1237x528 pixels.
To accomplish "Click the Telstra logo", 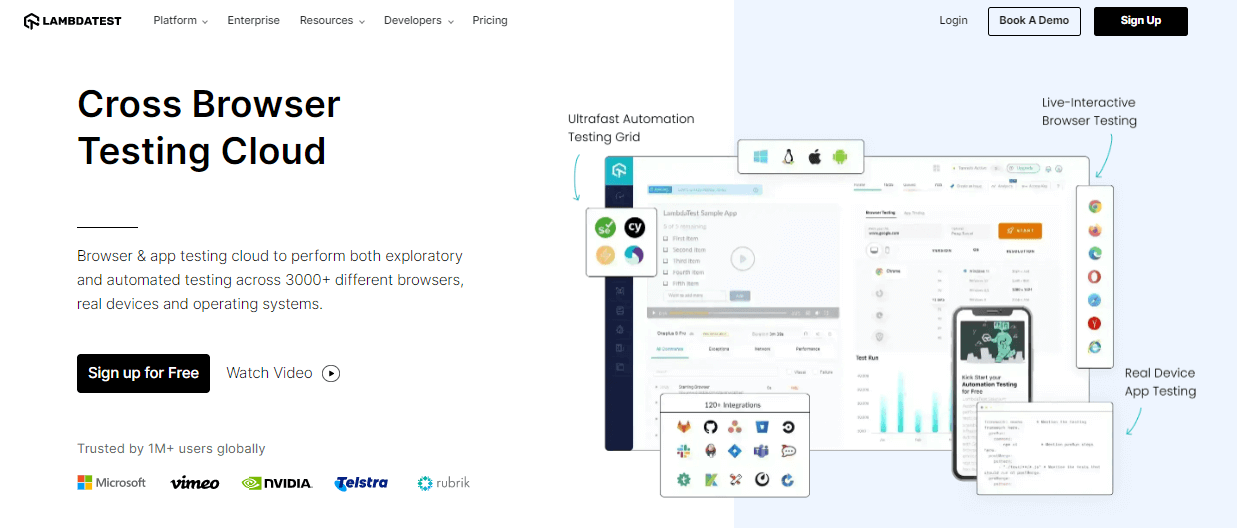I will click(362, 483).
